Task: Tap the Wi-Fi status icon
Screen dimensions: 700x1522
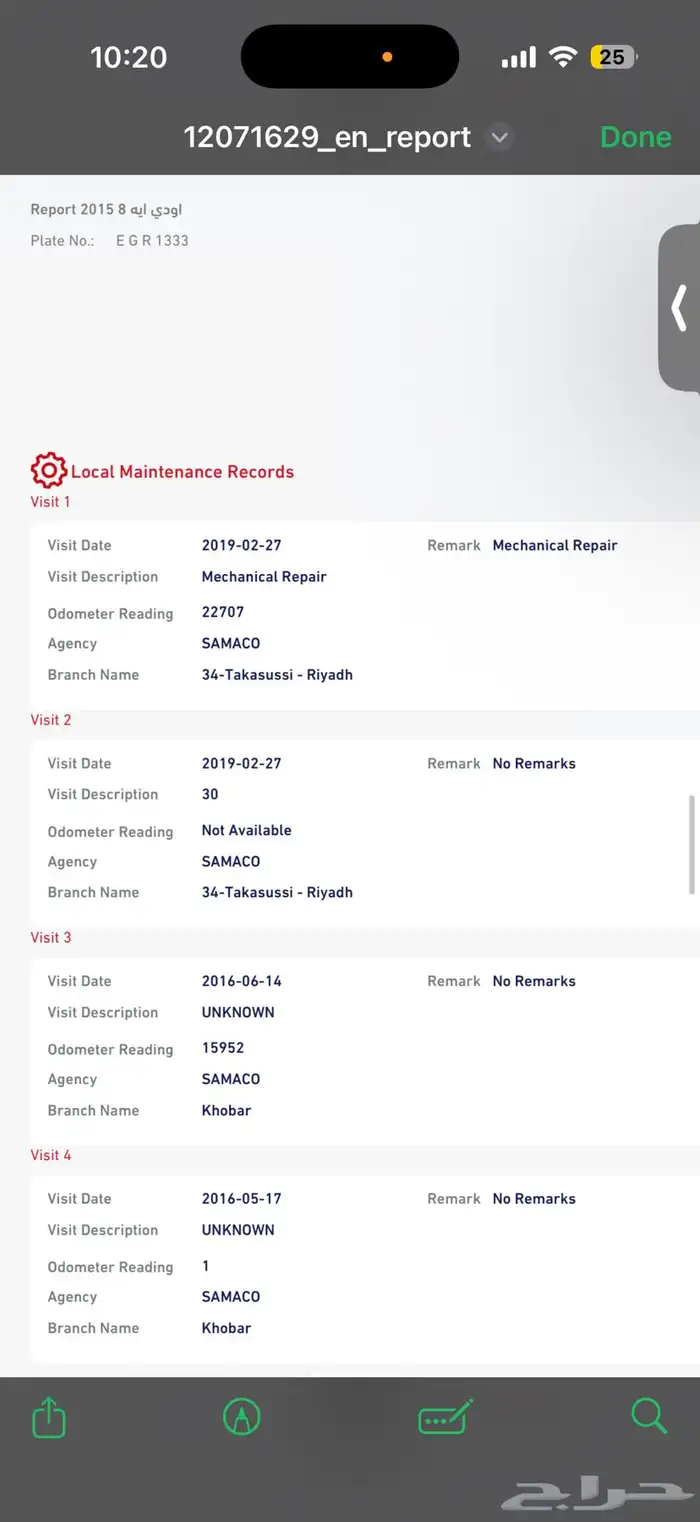Action: [x=564, y=58]
